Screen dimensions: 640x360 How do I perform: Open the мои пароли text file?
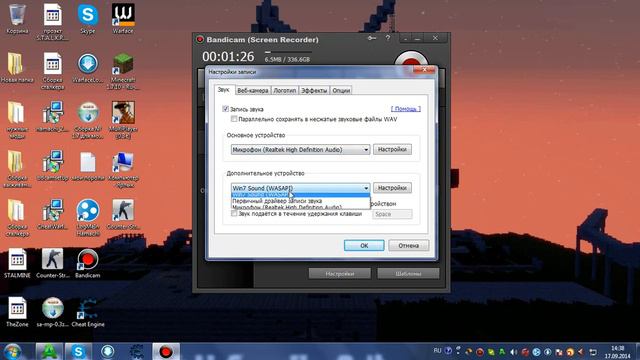click(x=88, y=165)
